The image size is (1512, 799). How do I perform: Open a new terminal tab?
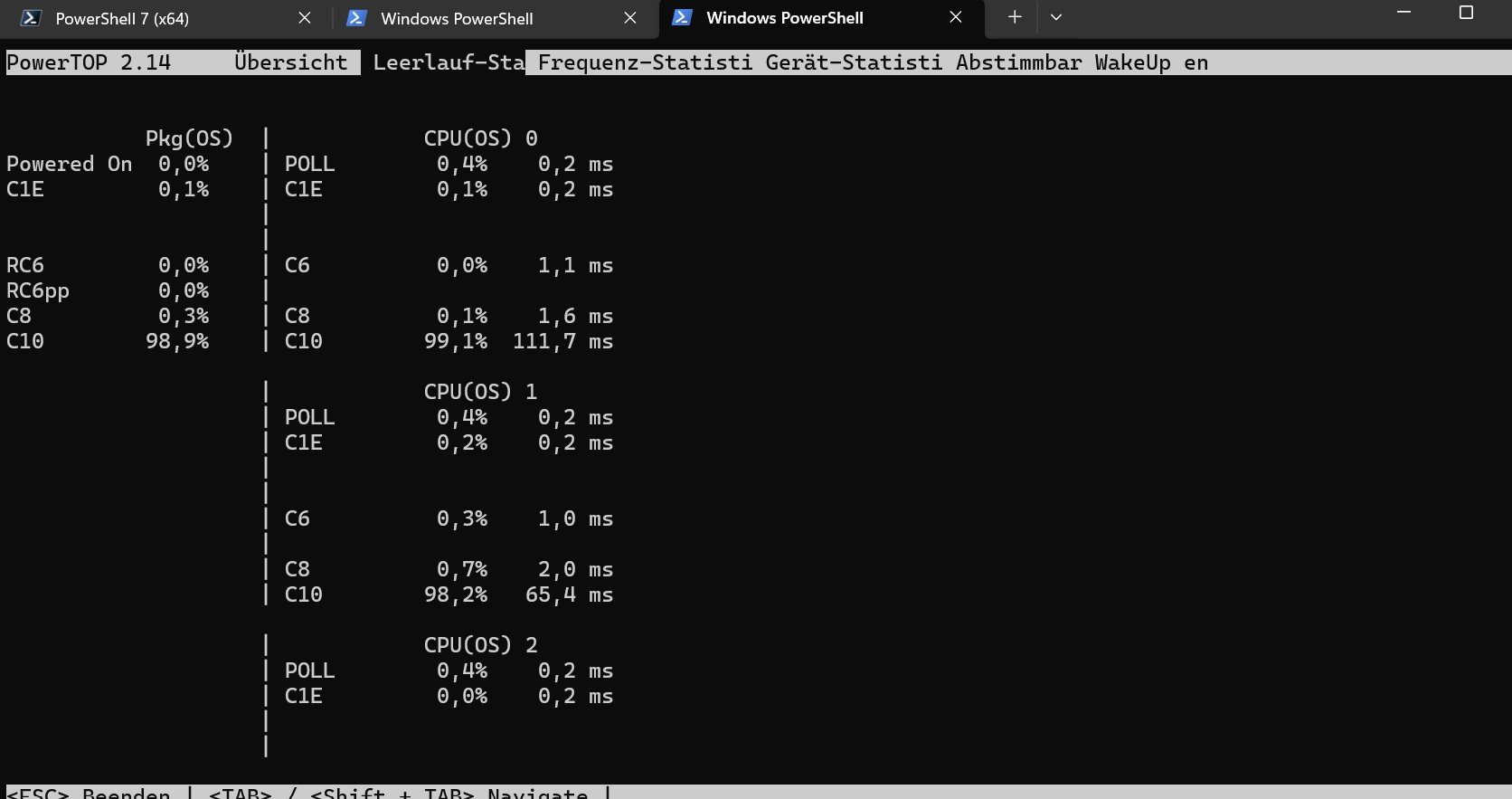(x=1015, y=17)
